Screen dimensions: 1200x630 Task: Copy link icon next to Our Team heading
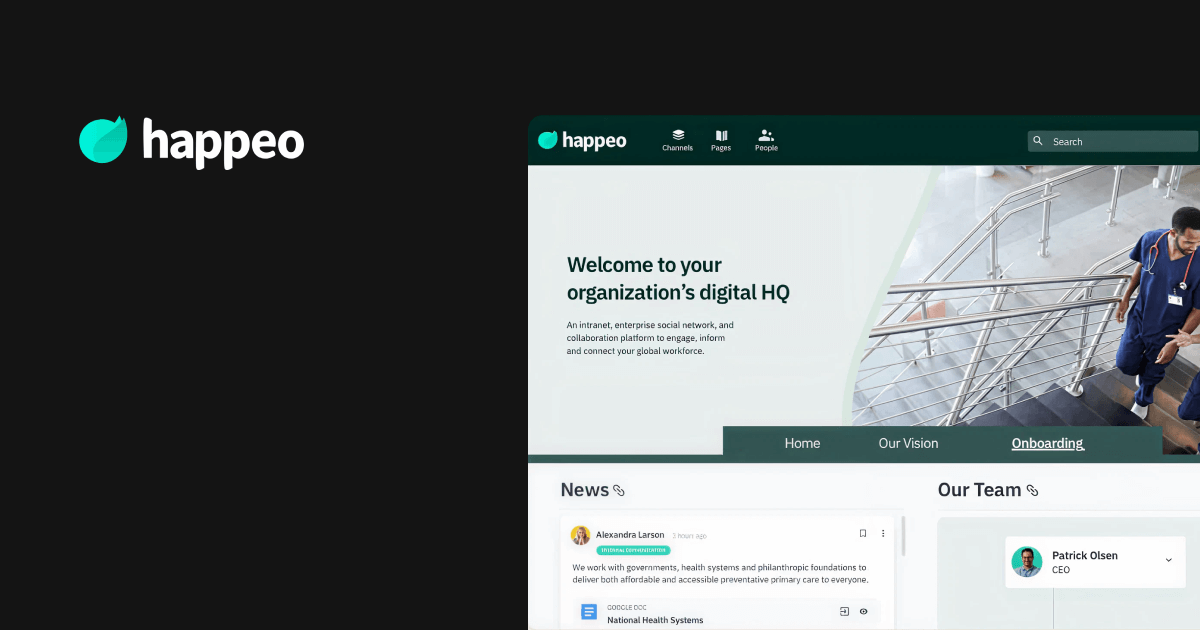(x=1032, y=490)
